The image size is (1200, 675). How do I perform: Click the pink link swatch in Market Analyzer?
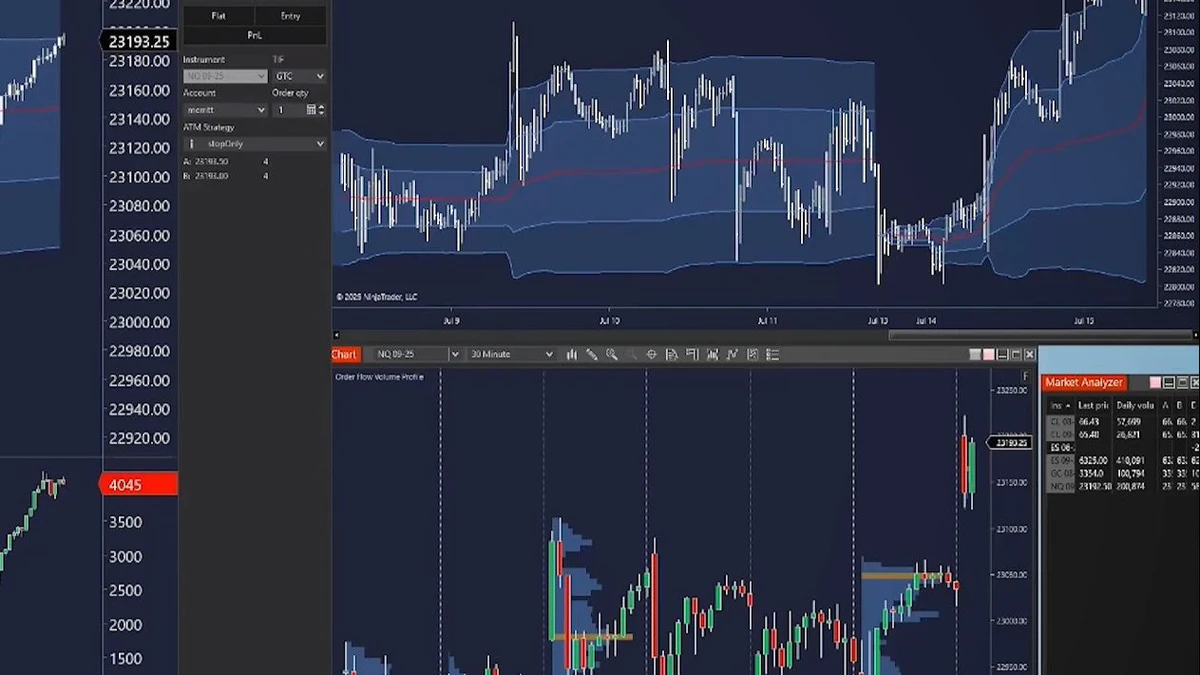pos(1155,383)
